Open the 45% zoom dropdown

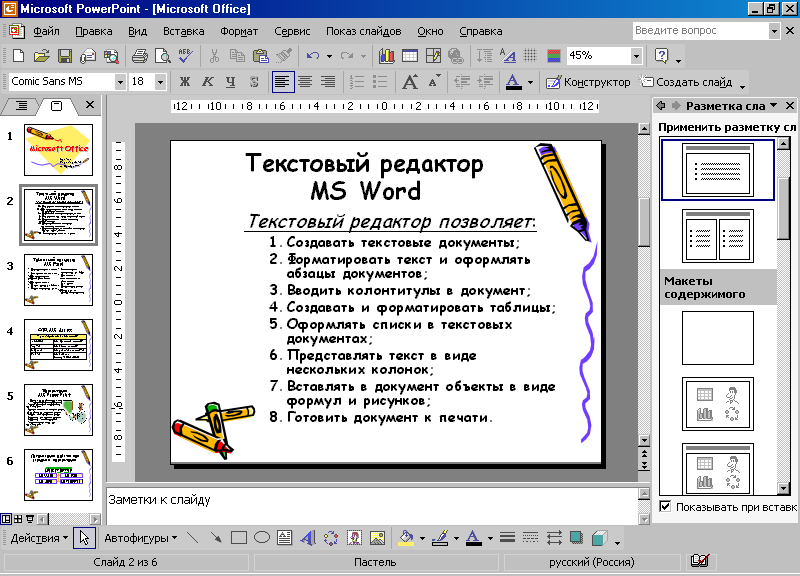636,56
